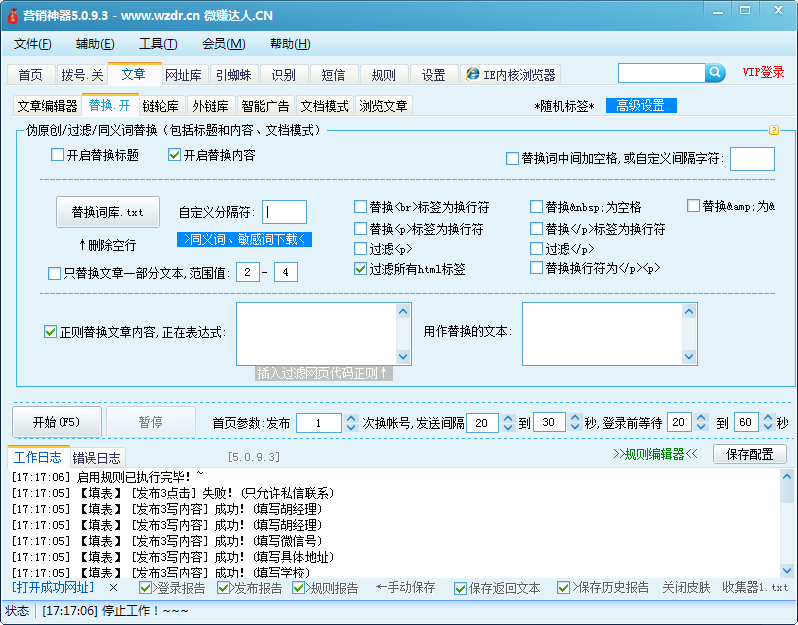
Task: Click the 保存配置 button
Action: click(748, 454)
